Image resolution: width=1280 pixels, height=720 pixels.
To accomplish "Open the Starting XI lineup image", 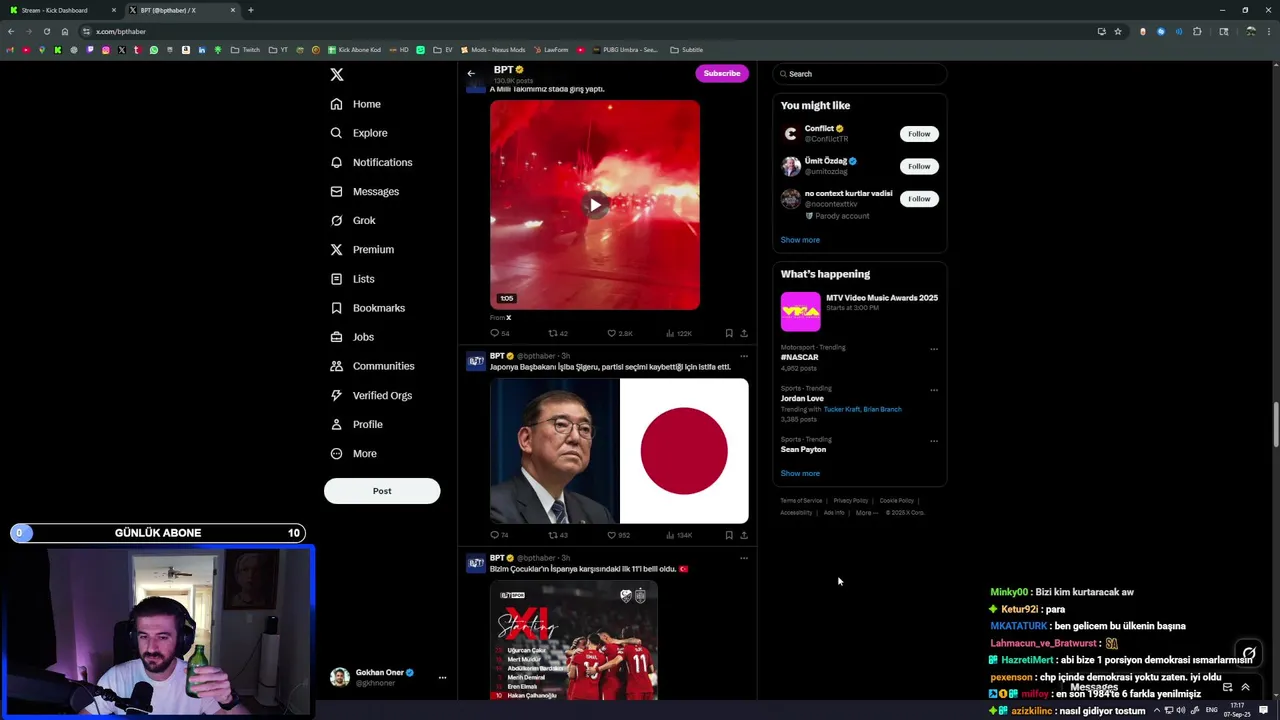I will [574, 642].
